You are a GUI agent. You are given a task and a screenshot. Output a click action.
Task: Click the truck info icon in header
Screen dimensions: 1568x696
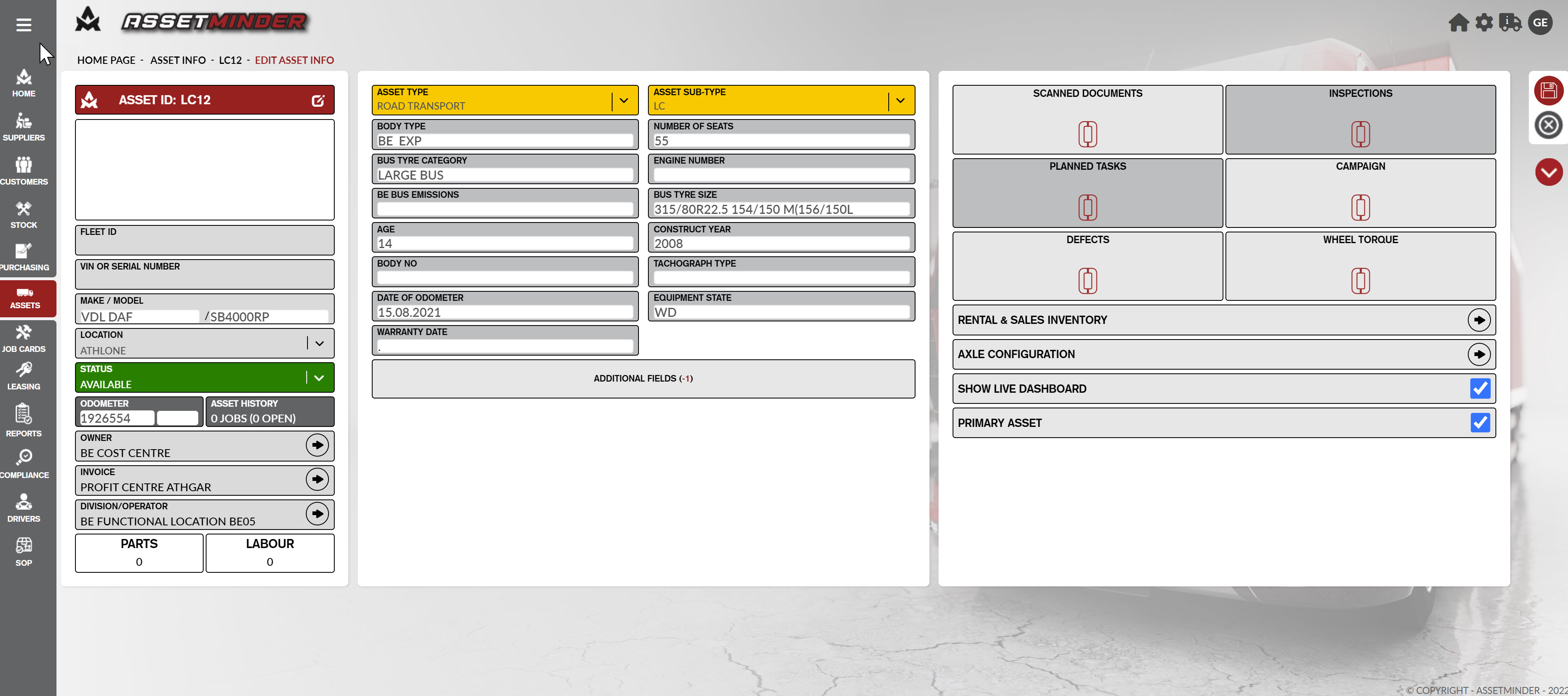click(1510, 23)
